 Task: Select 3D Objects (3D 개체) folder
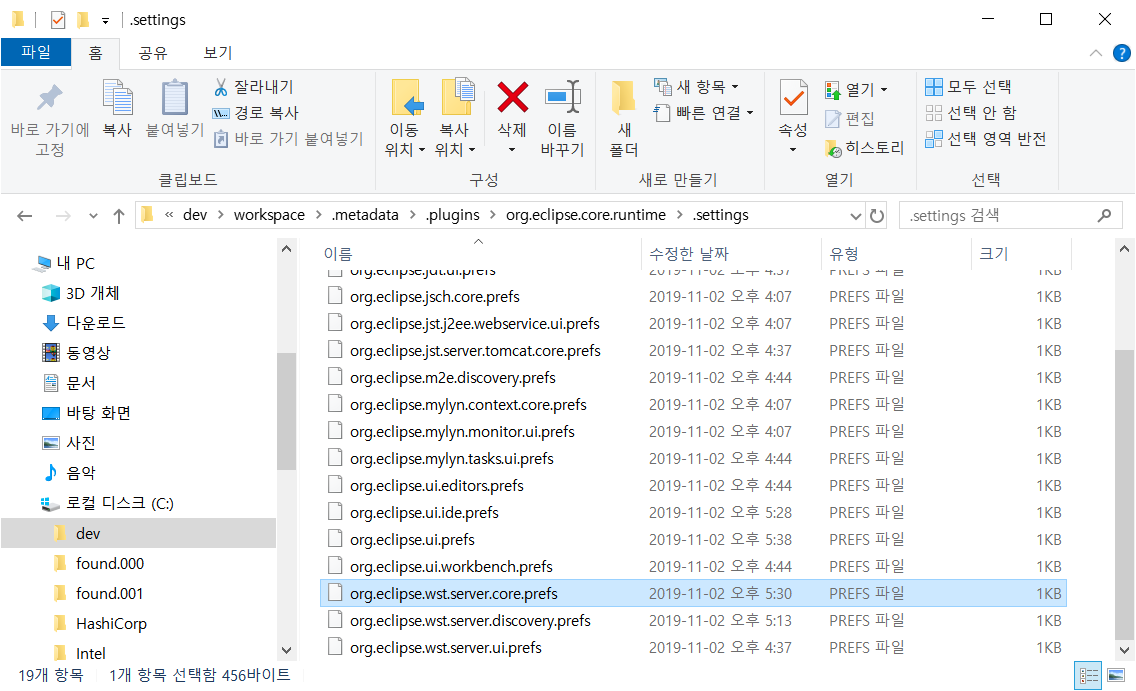point(80,293)
